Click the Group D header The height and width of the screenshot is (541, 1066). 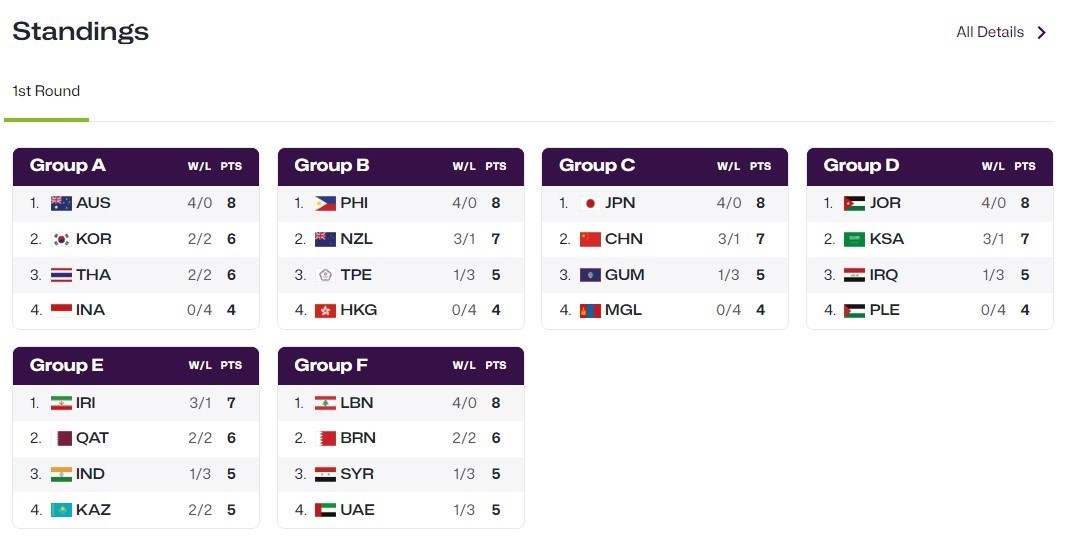coord(861,166)
